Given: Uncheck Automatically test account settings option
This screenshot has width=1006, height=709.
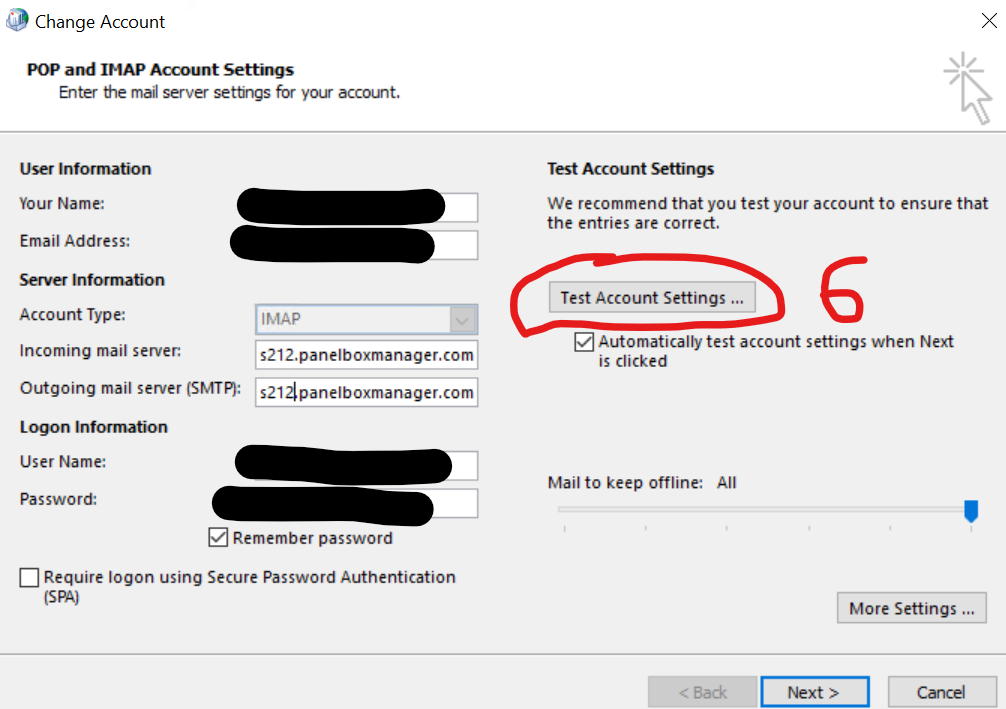Looking at the screenshot, I should click(584, 343).
